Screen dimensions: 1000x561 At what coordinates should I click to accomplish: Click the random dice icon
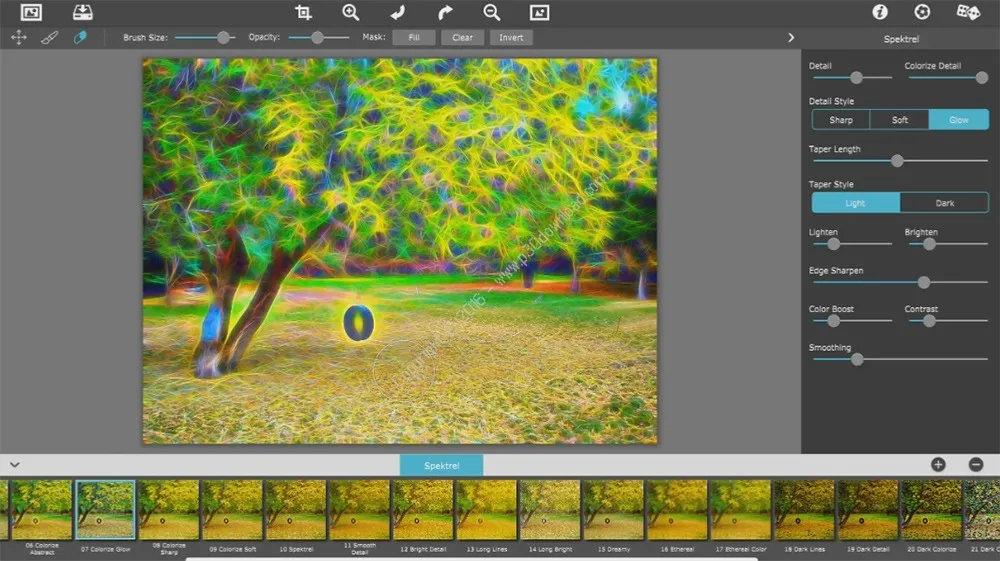tap(967, 12)
